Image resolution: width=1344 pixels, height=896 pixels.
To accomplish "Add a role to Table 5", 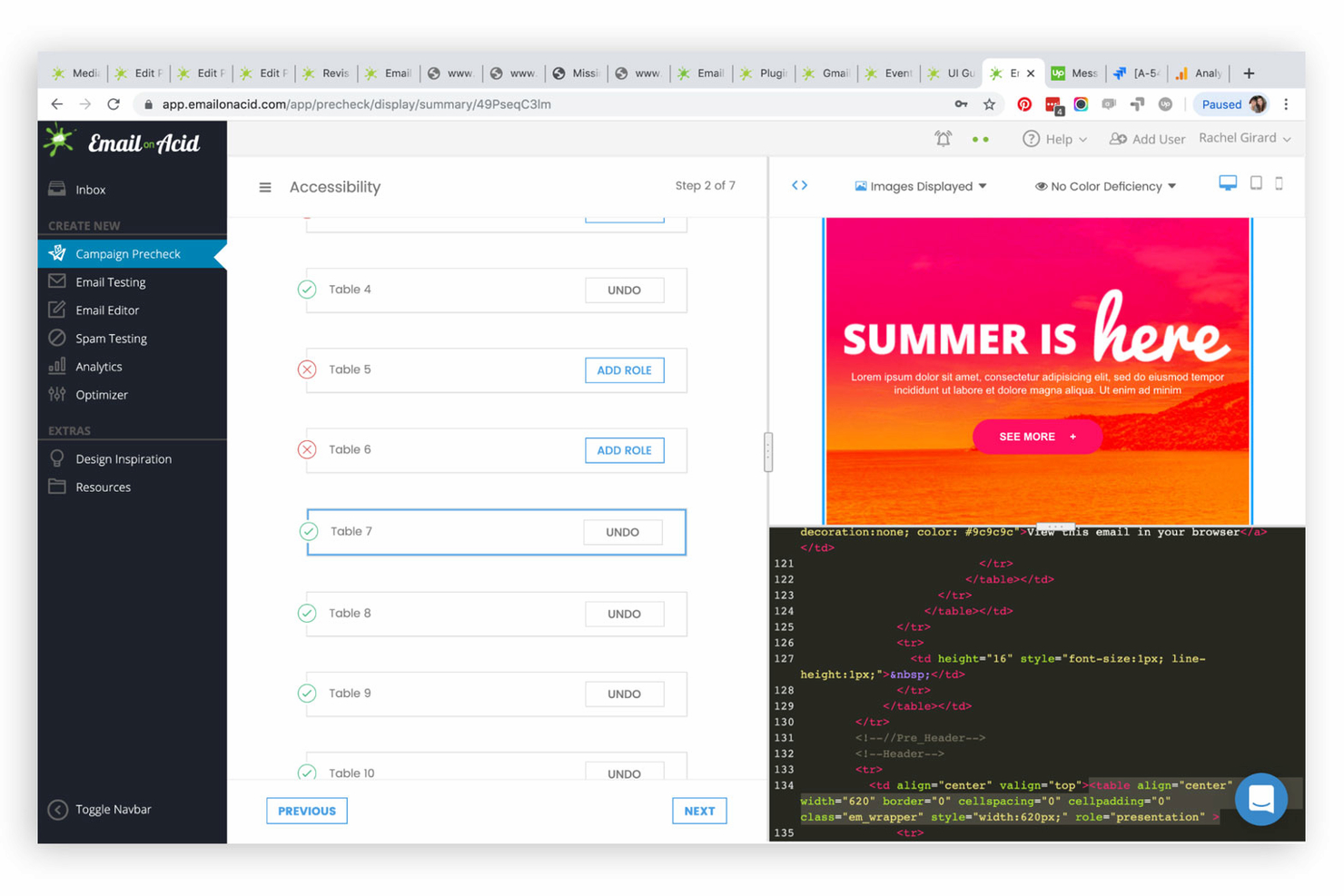I will pos(624,369).
